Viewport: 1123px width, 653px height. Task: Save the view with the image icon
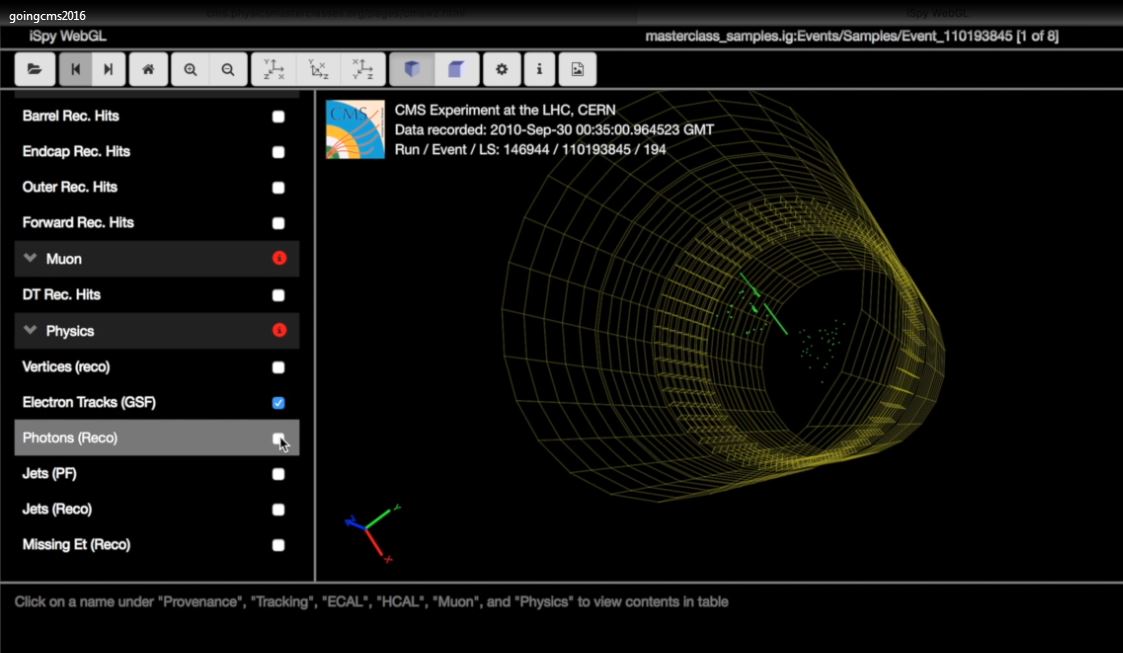pyautogui.click(x=577, y=69)
